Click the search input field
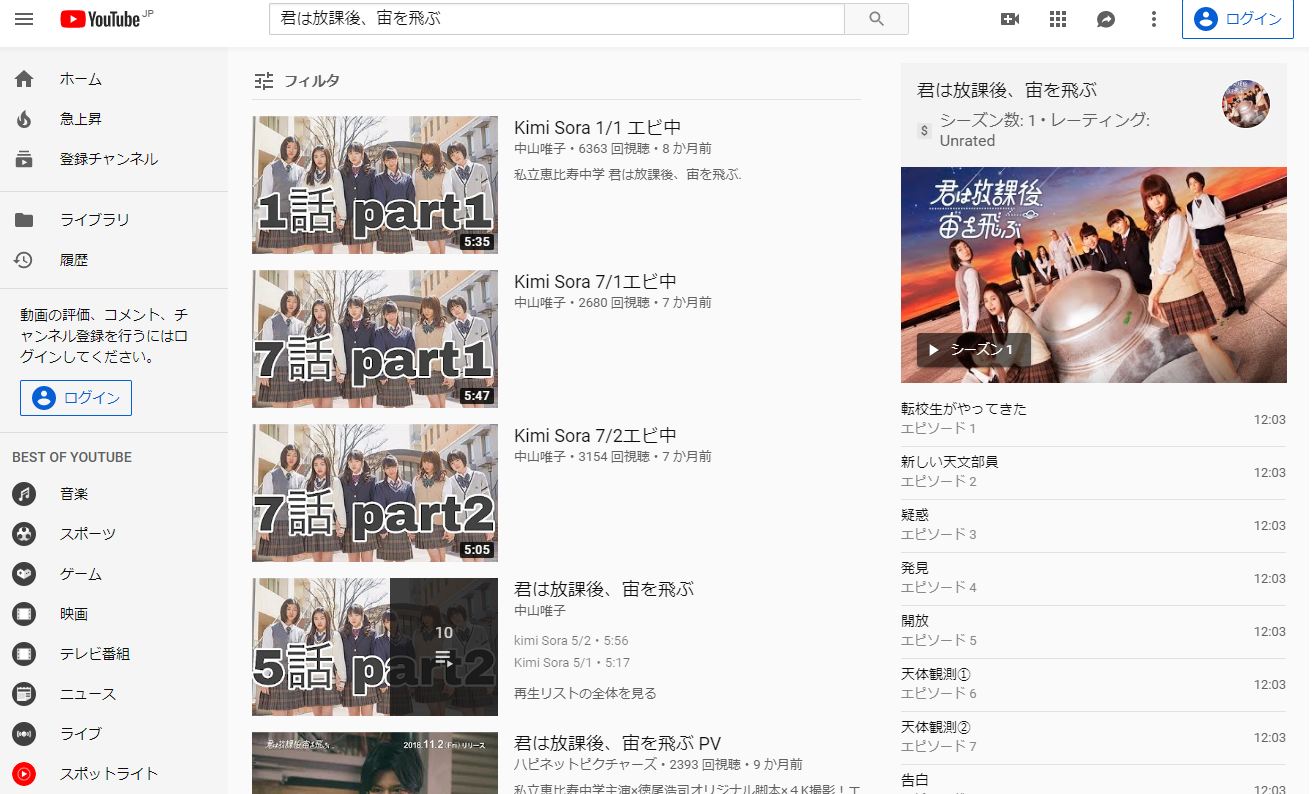Screen dimensions: 1312x794 [x=557, y=19]
